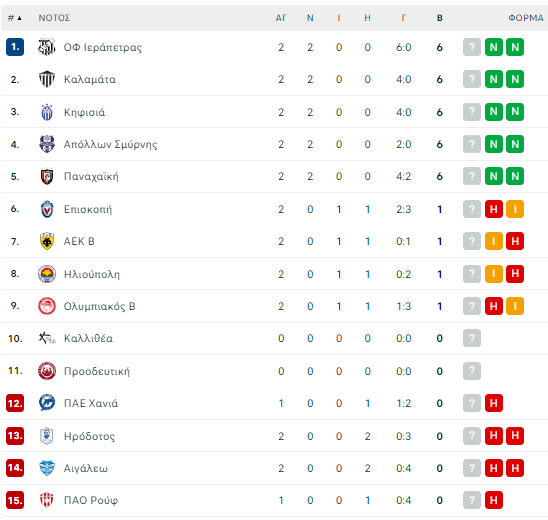Open the Αιγάλεω blue crest
The image size is (548, 520).
pos(46,468)
